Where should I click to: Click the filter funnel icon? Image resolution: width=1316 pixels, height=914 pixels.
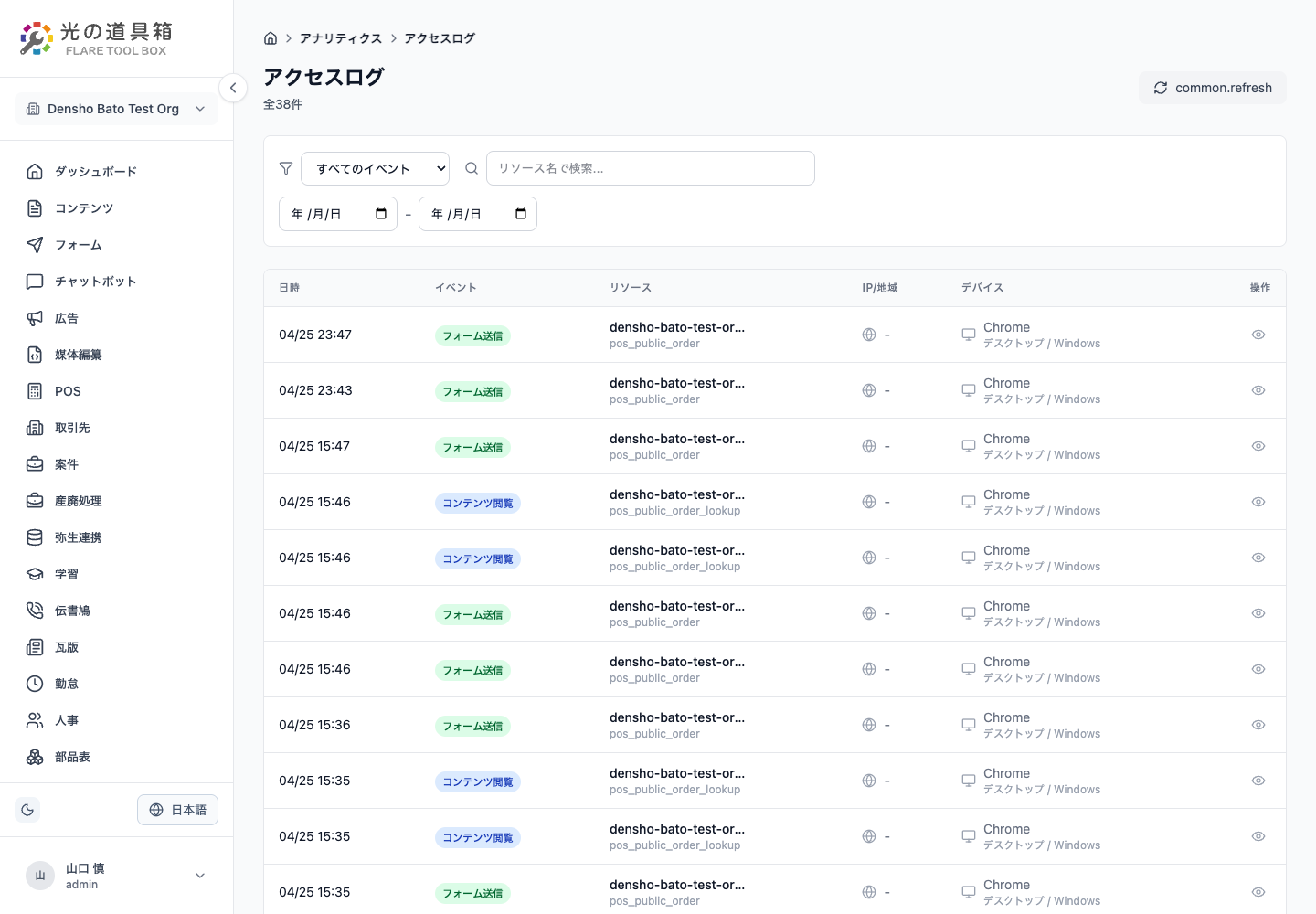(286, 168)
